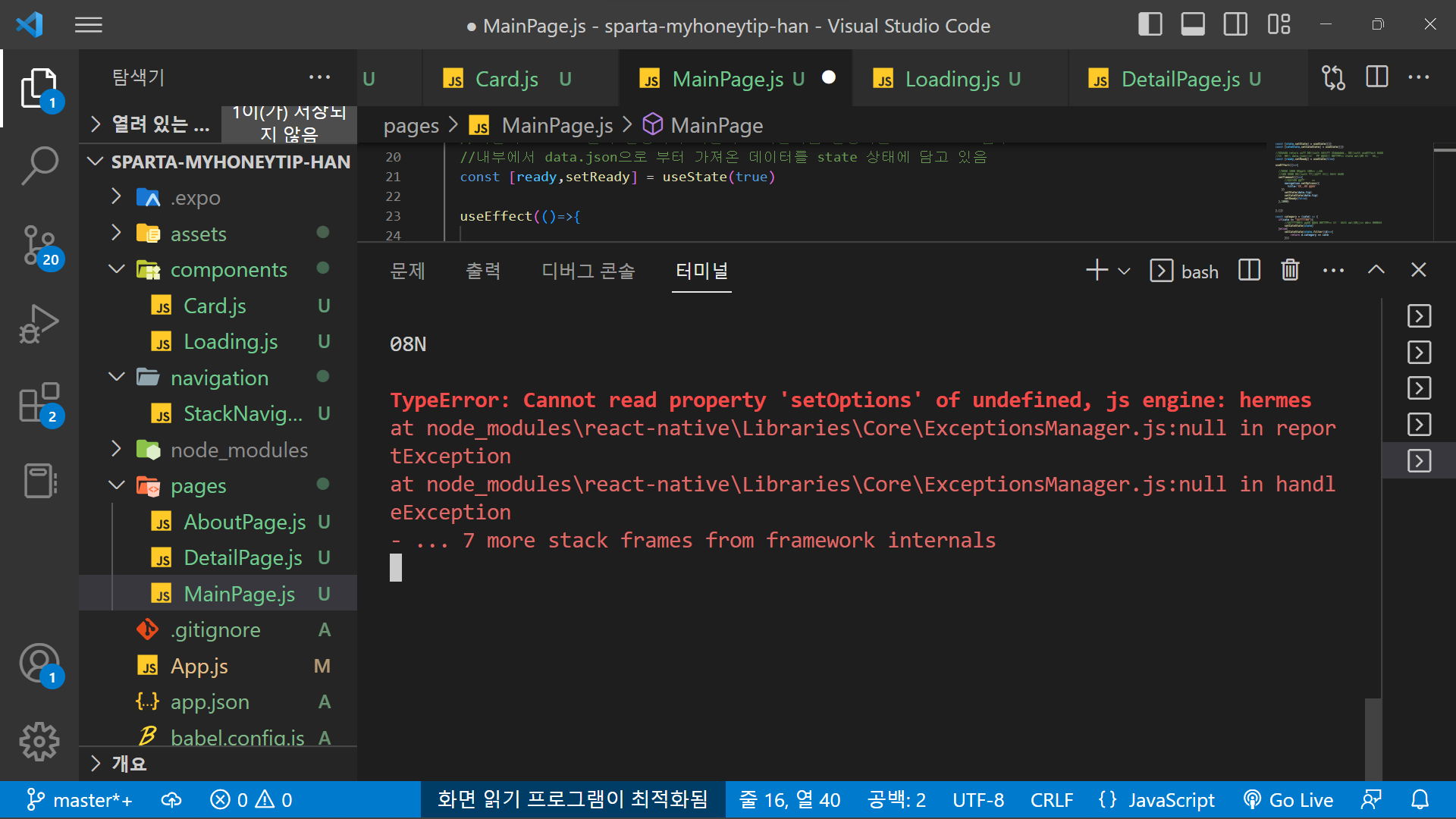Change file encoding UTF-8
Screen dimensions: 1456x819
pos(978,800)
